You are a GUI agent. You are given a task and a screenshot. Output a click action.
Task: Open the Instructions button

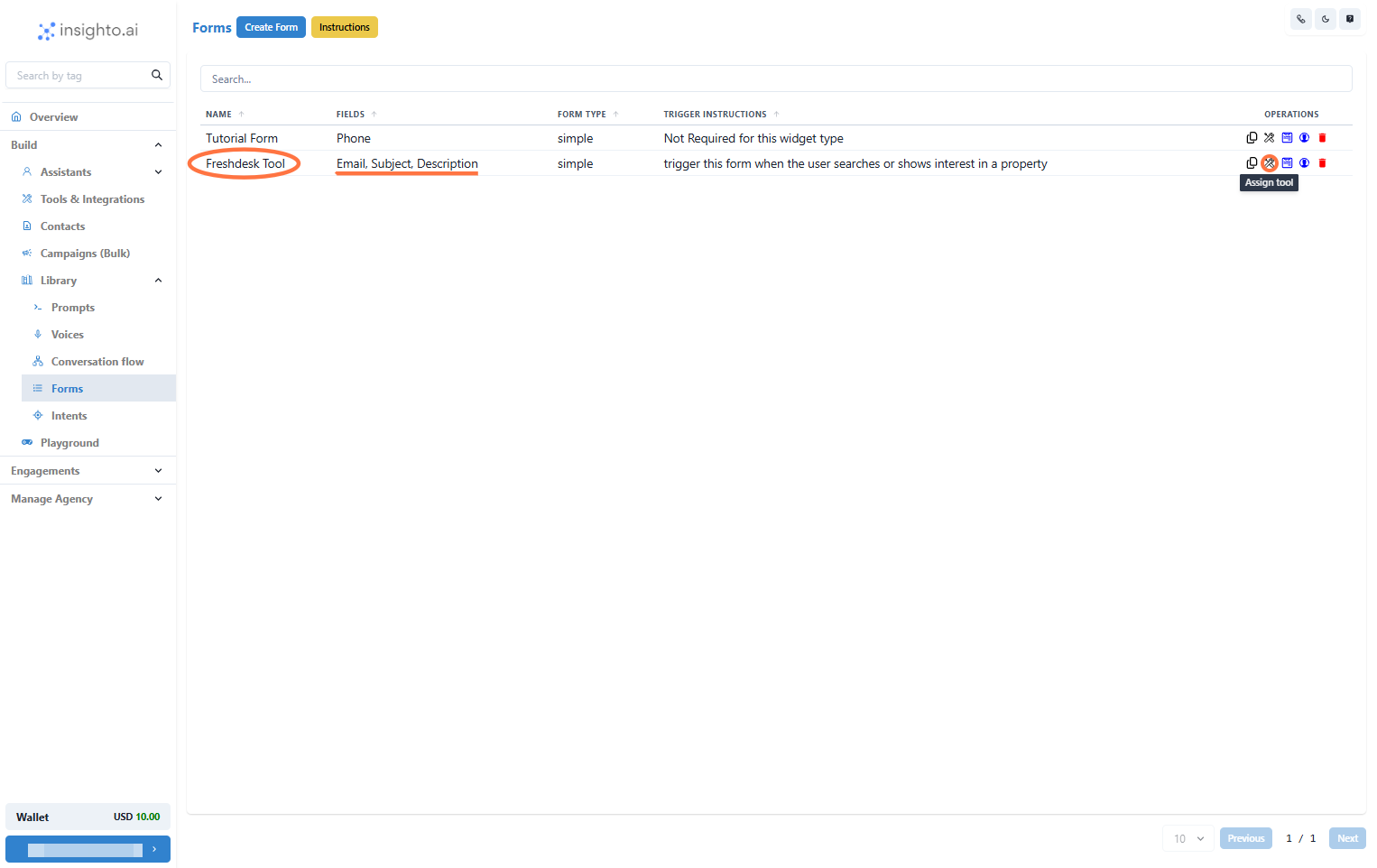344,26
